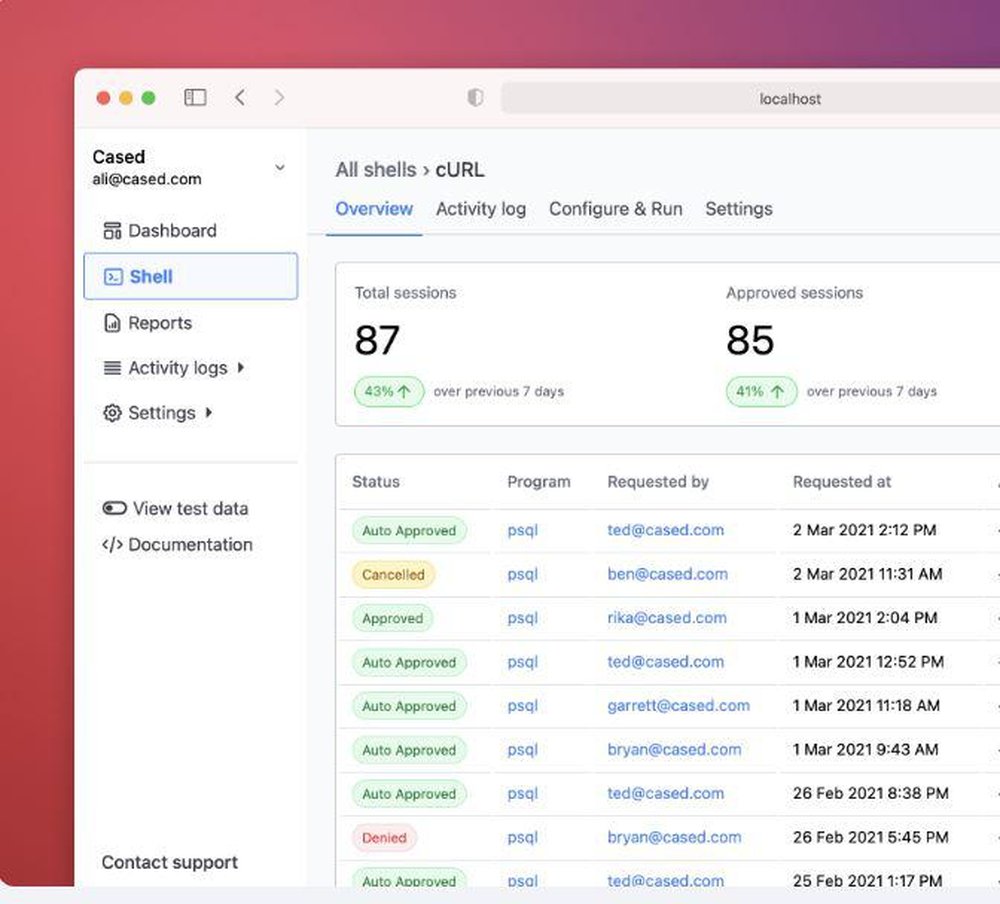This screenshot has height=904, width=1000.
Task: Open the Cased account dropdown chevron
Action: point(280,168)
